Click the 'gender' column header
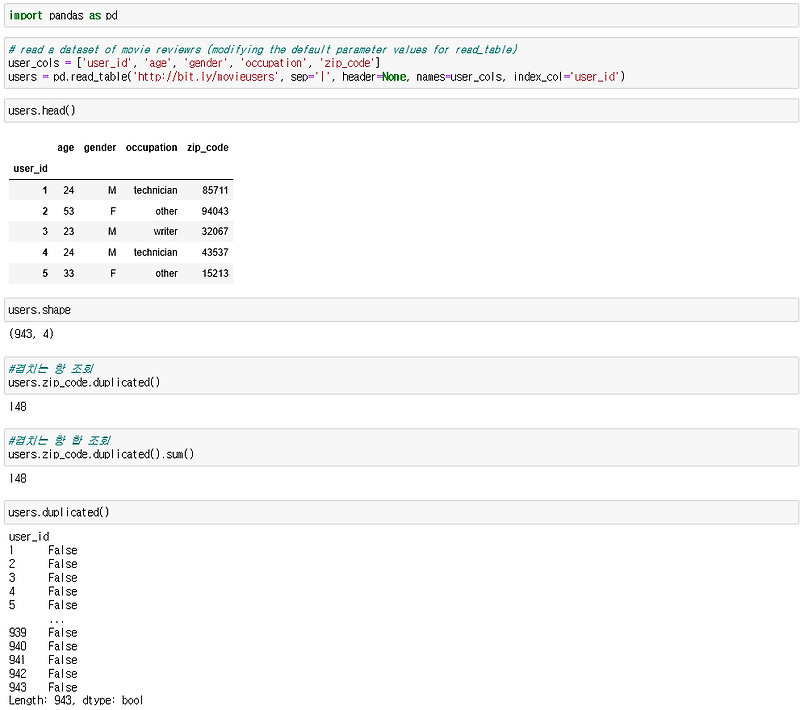 [x=100, y=147]
